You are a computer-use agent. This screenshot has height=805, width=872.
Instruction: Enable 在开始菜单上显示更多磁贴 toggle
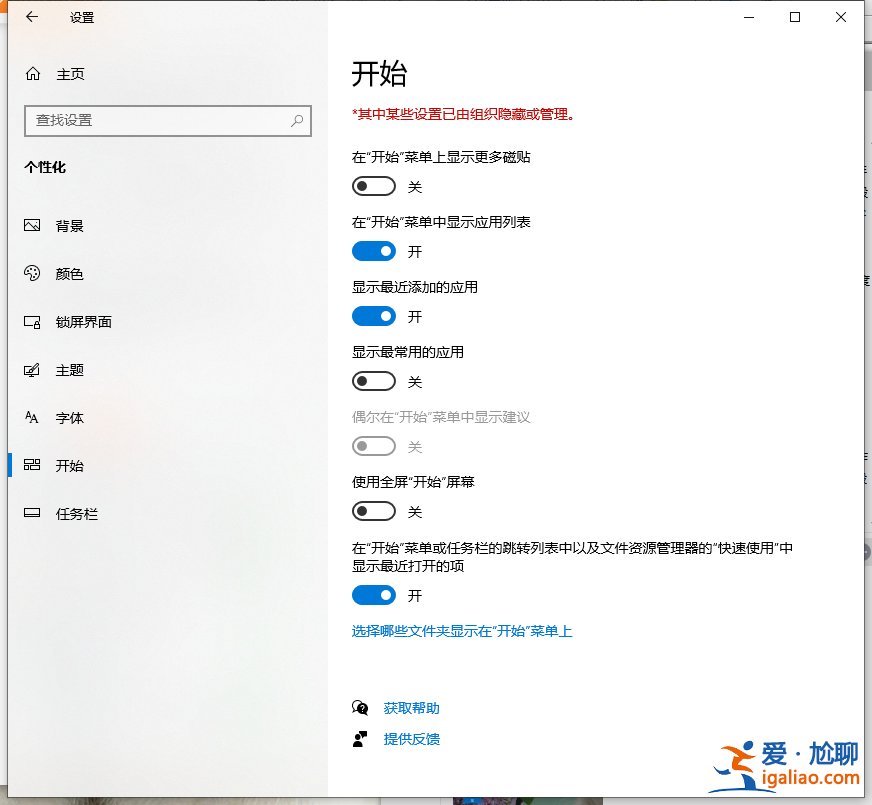coord(373,186)
